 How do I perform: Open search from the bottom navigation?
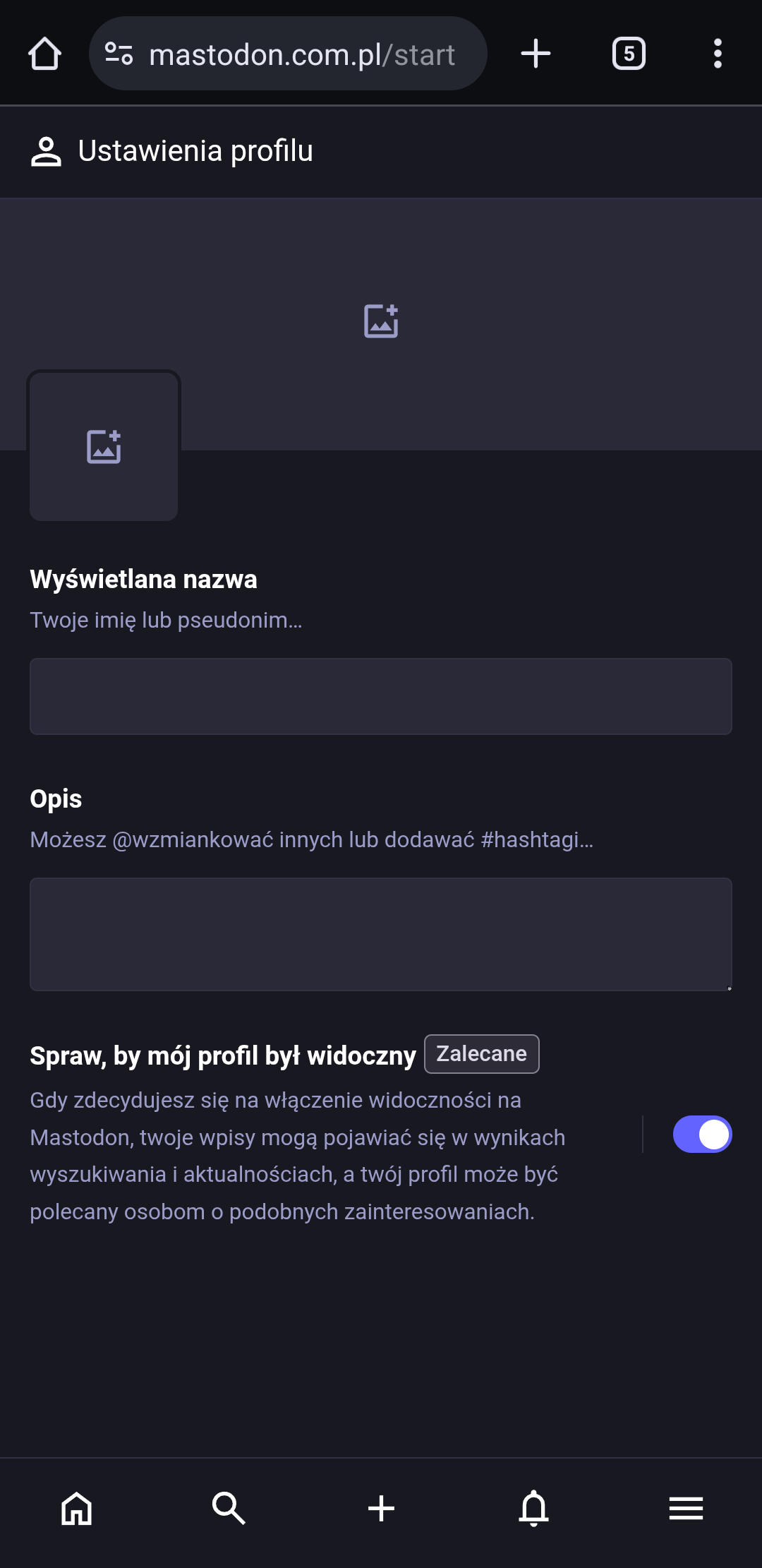(x=229, y=1509)
